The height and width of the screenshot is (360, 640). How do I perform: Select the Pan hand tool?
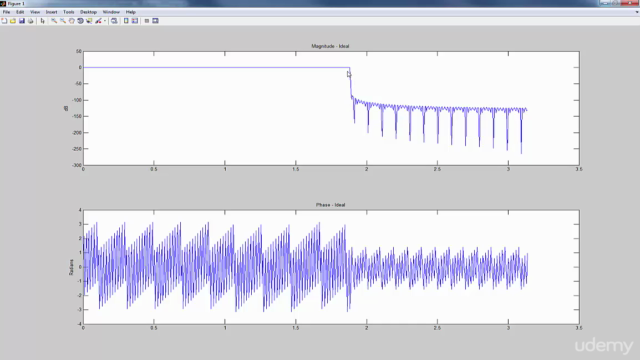71,21
